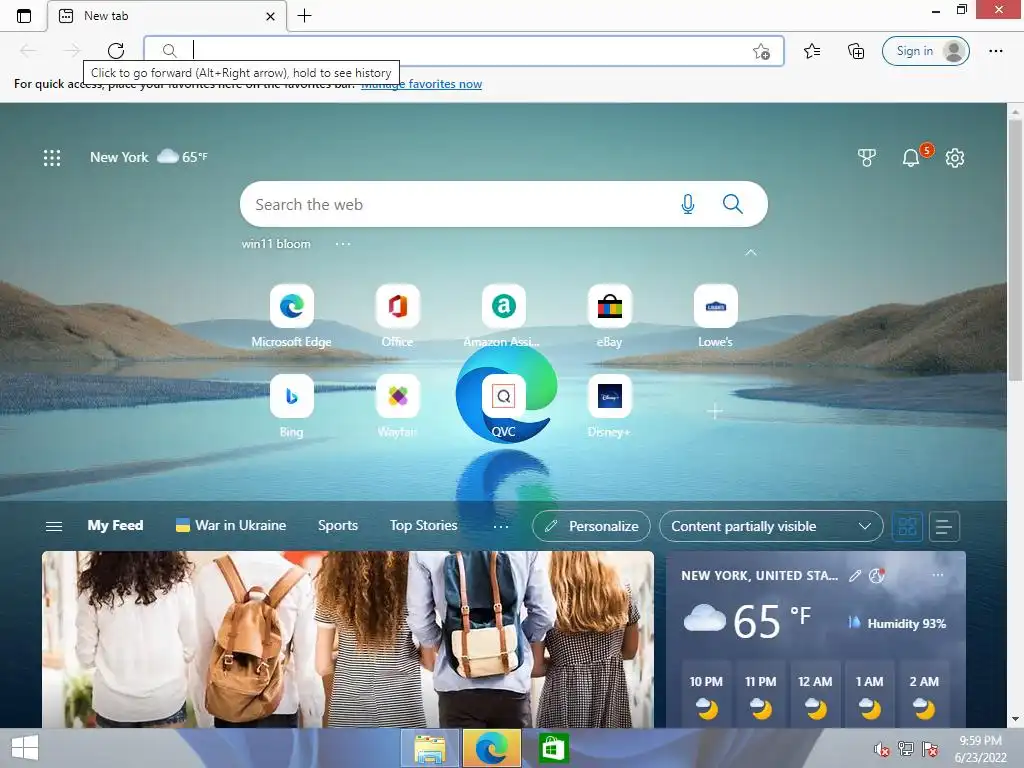Open the feed hamburger menu
The image size is (1024, 768).
pos(54,526)
